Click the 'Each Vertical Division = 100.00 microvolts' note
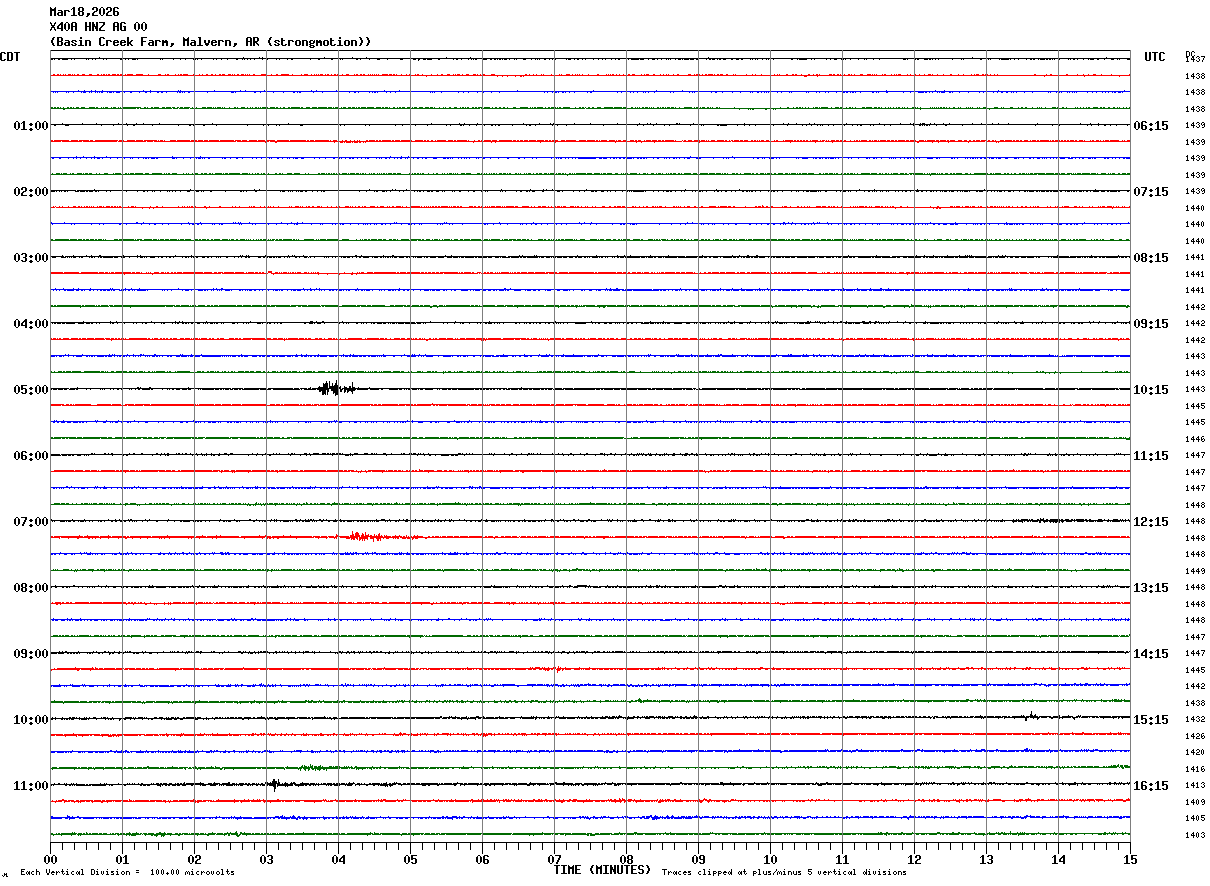 tap(127, 873)
